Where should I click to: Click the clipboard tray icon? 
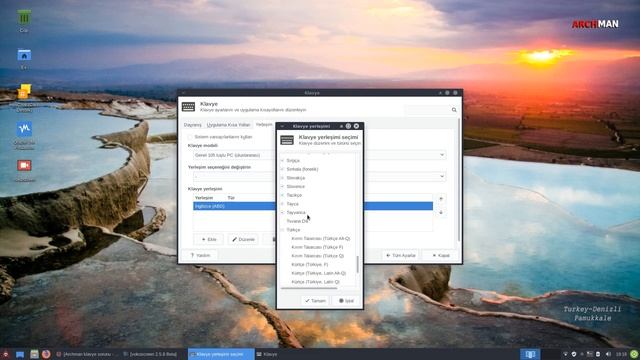(x=598, y=354)
